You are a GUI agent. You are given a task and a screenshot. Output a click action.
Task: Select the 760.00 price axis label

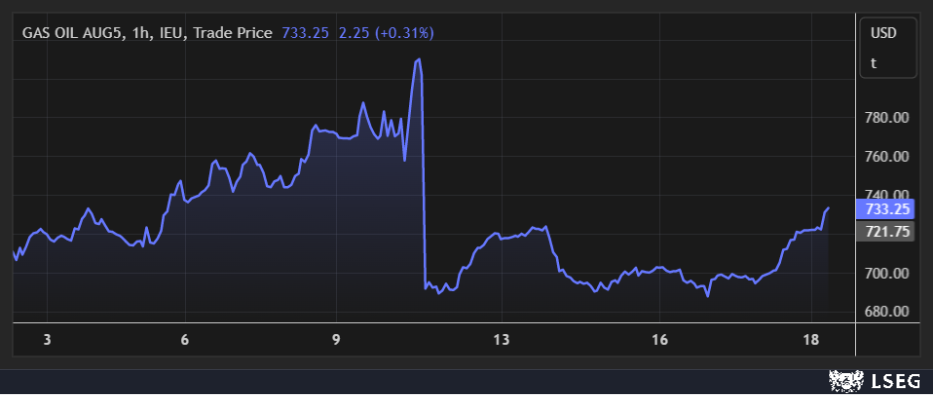886,156
